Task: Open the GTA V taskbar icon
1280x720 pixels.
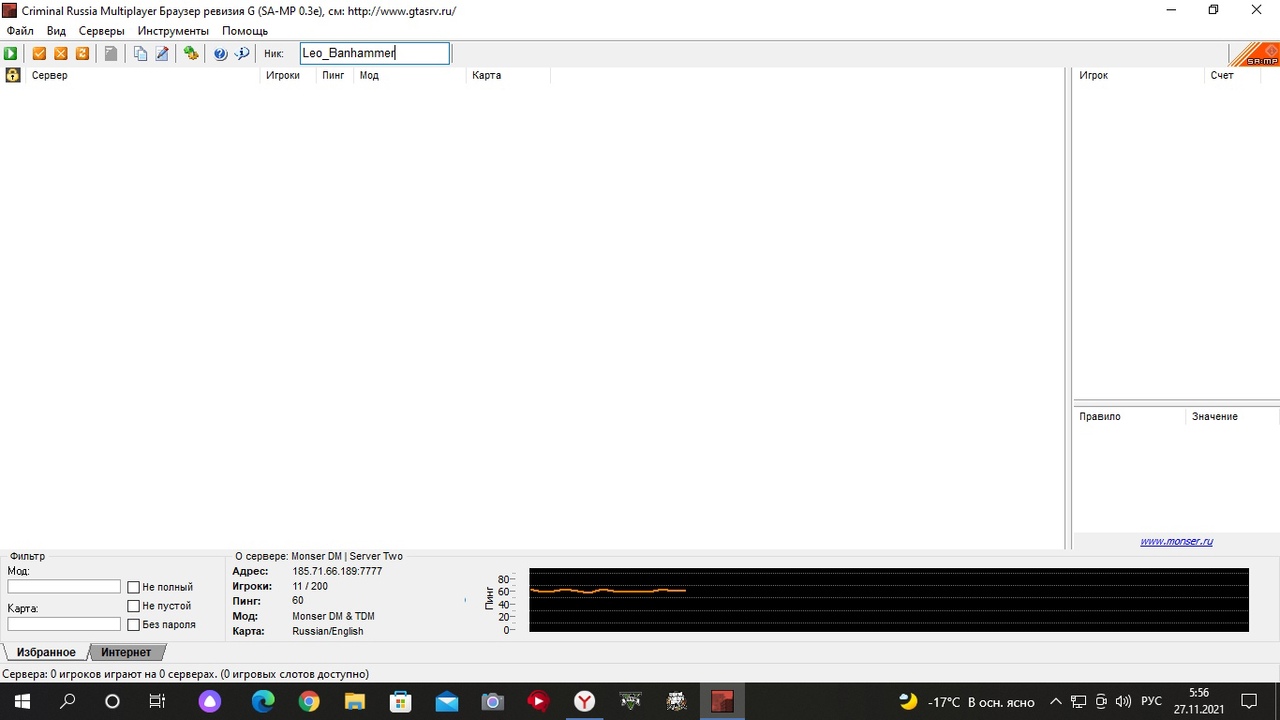Action: click(x=631, y=701)
